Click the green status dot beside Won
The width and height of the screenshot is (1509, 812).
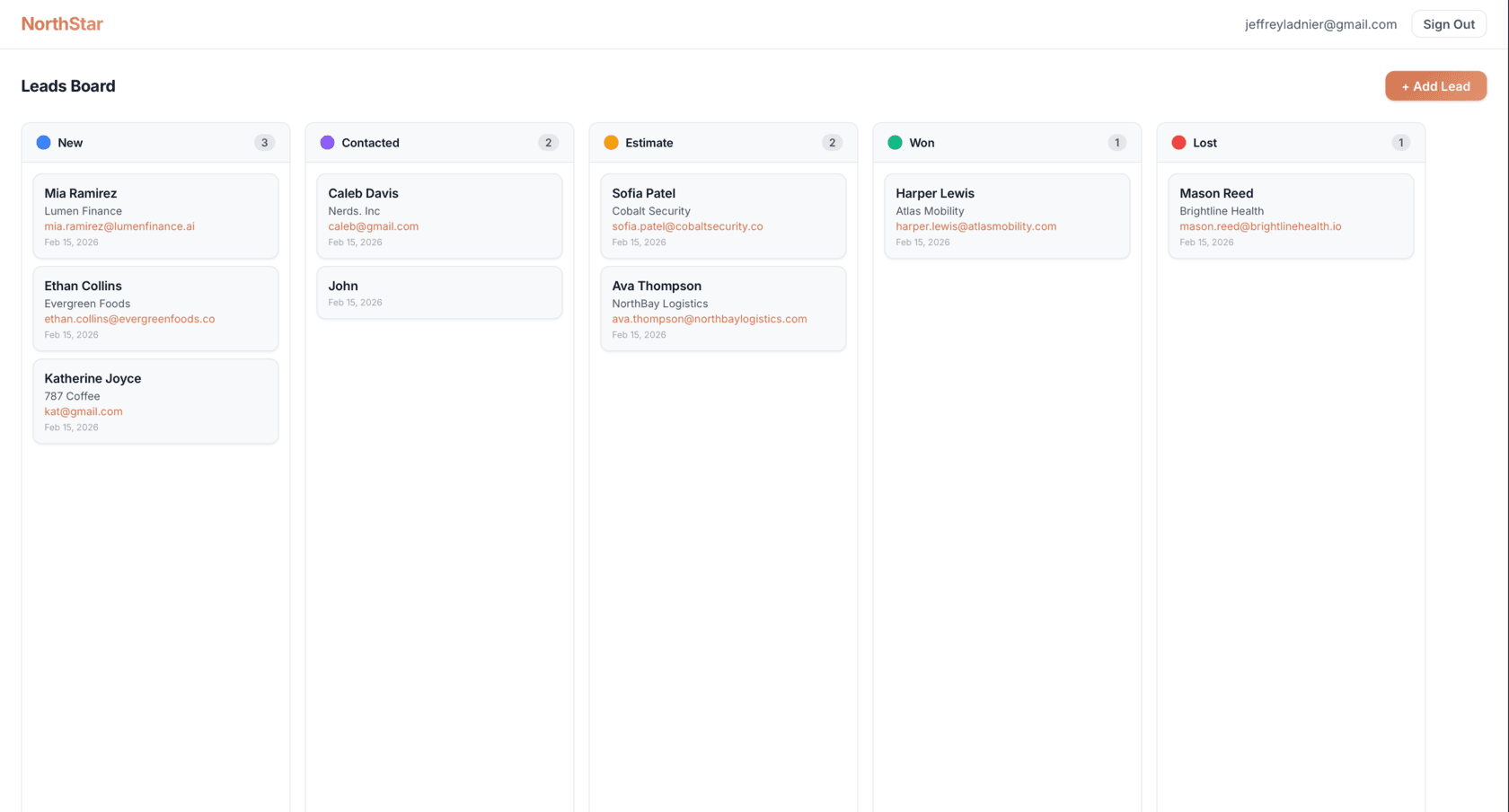[x=895, y=142]
